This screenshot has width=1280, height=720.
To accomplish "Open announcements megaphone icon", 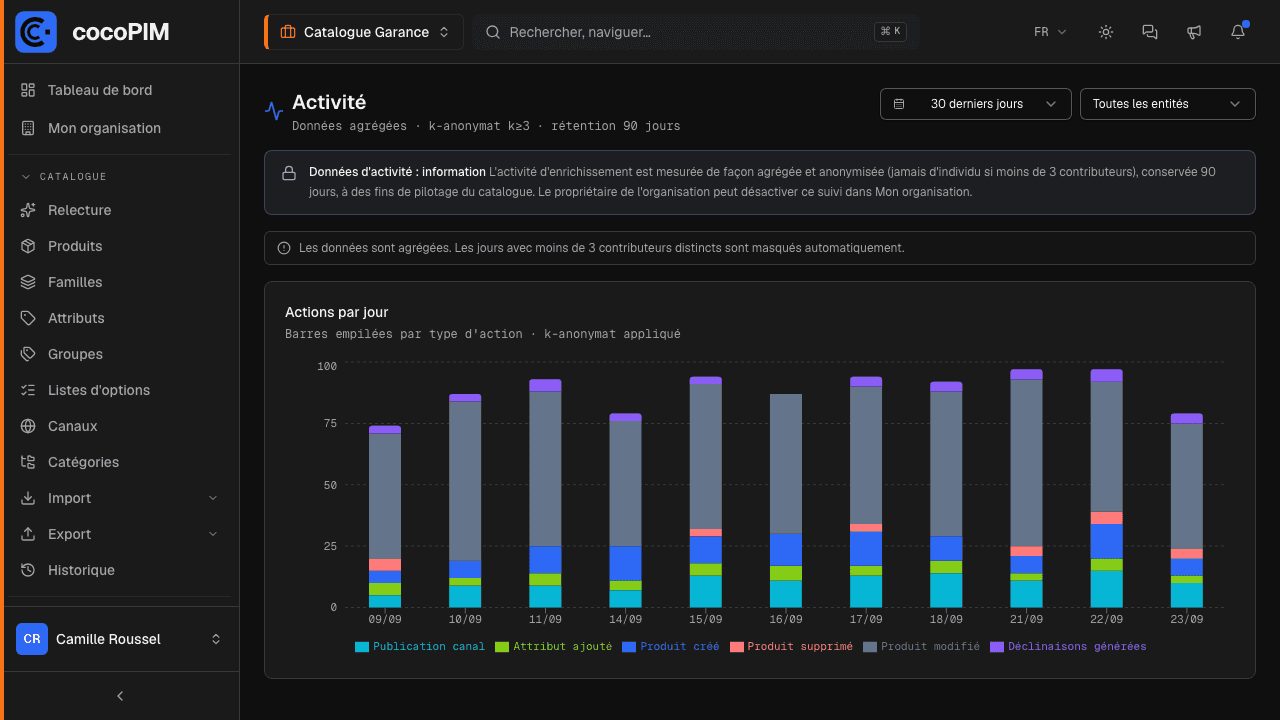I will 1194,32.
